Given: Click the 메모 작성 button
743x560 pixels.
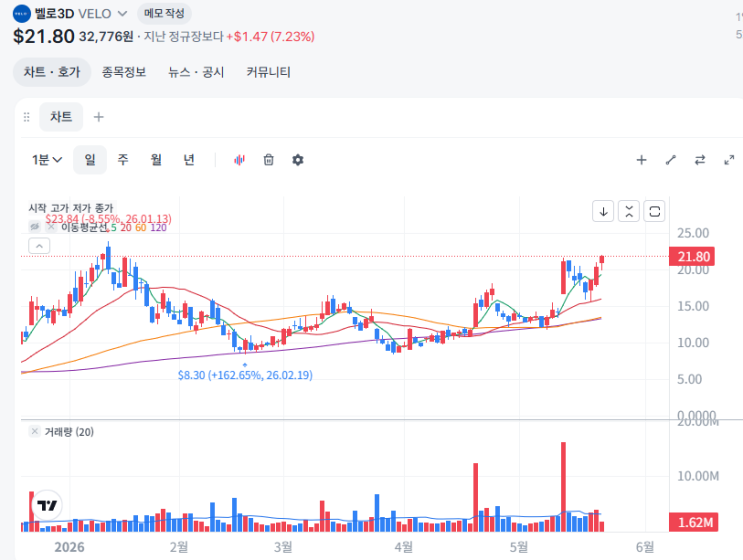Looking at the screenshot, I should (x=164, y=13).
